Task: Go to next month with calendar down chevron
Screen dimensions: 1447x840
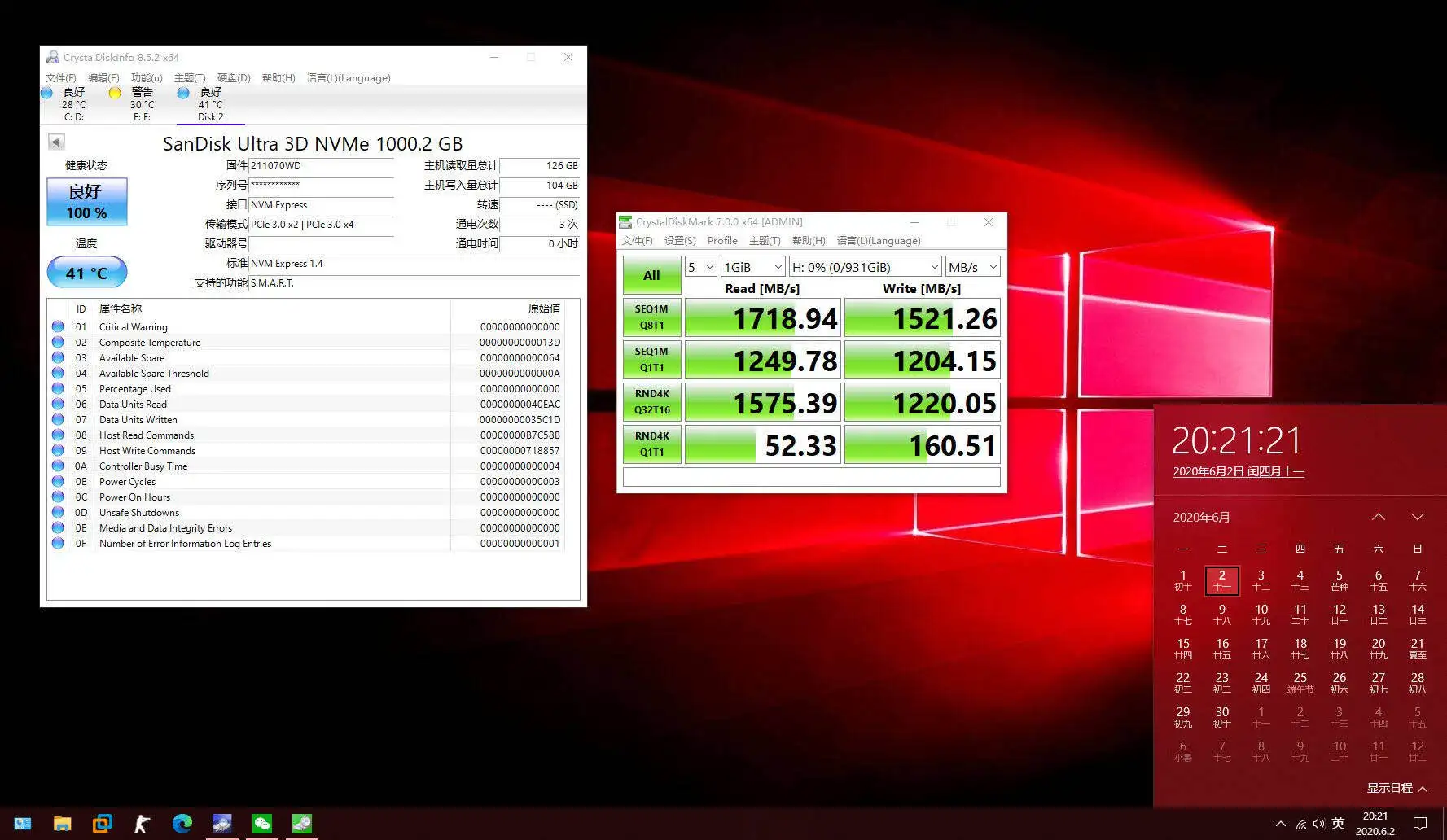Action: [x=1418, y=517]
